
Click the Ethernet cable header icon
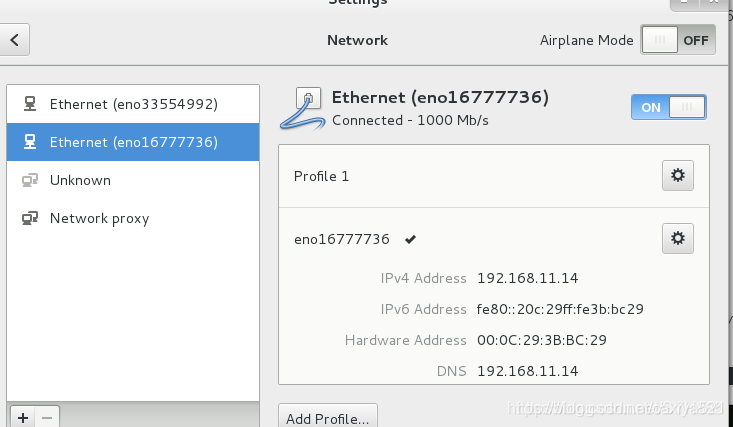(302, 109)
